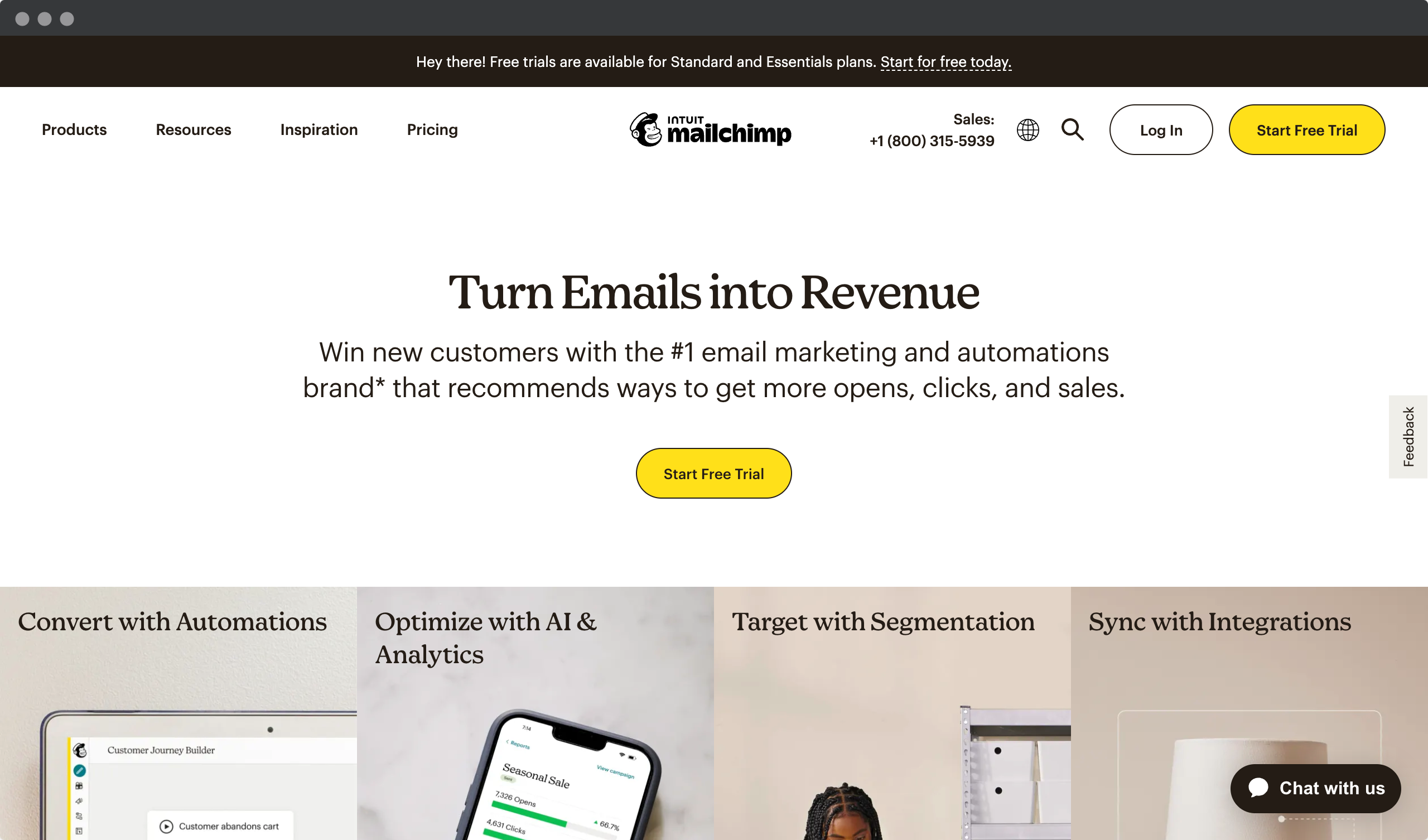This screenshot has height=840, width=1428.
Task: Click the Log In button
Action: tap(1161, 129)
